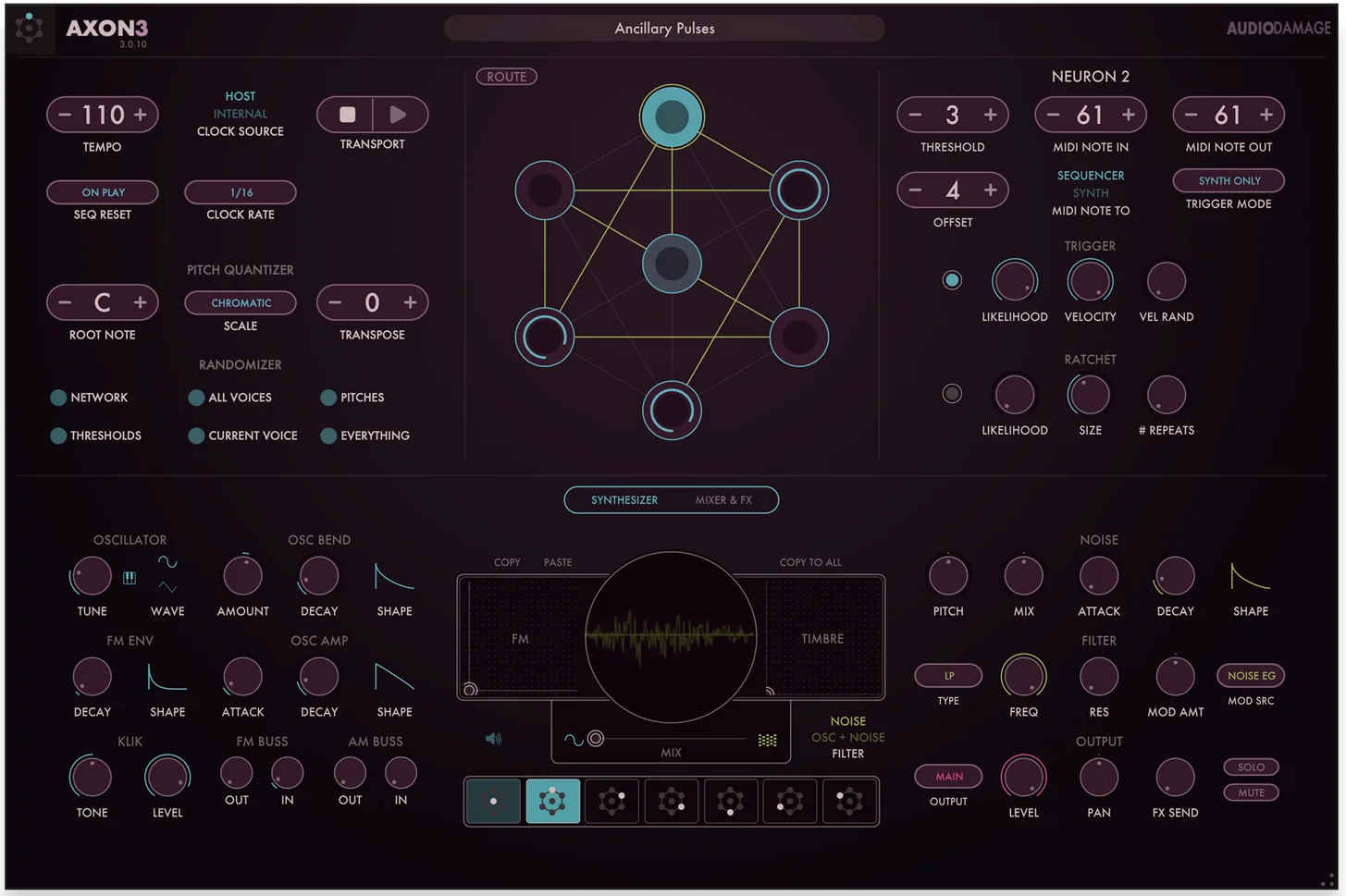Viewport: 1346px width, 896px height.
Task: Click the FM ENV shape curve icon
Action: (167, 678)
